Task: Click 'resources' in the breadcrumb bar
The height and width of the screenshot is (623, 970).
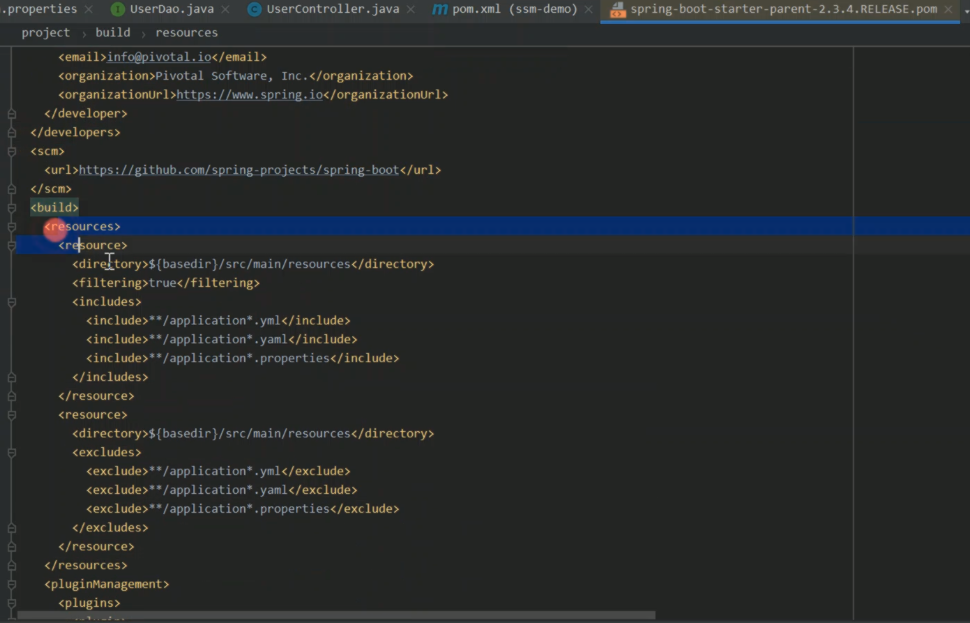Action: 186,32
